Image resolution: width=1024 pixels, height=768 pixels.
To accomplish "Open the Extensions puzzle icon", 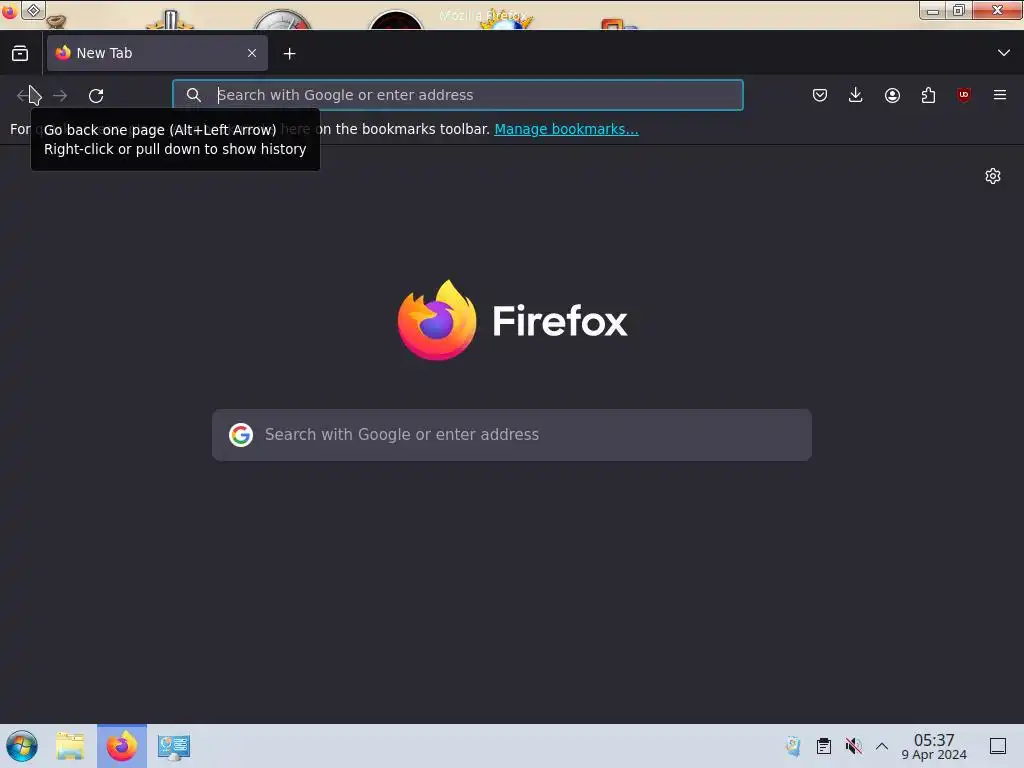I will [x=928, y=95].
